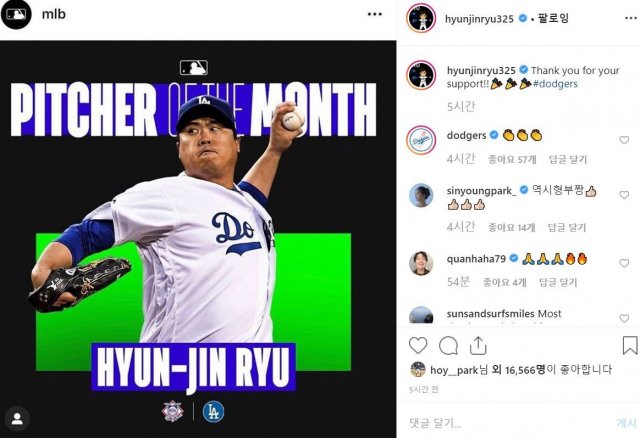Image resolution: width=640 pixels, height=438 pixels.
Task: Toggle like on the dodgers comment
Action: click(x=624, y=140)
